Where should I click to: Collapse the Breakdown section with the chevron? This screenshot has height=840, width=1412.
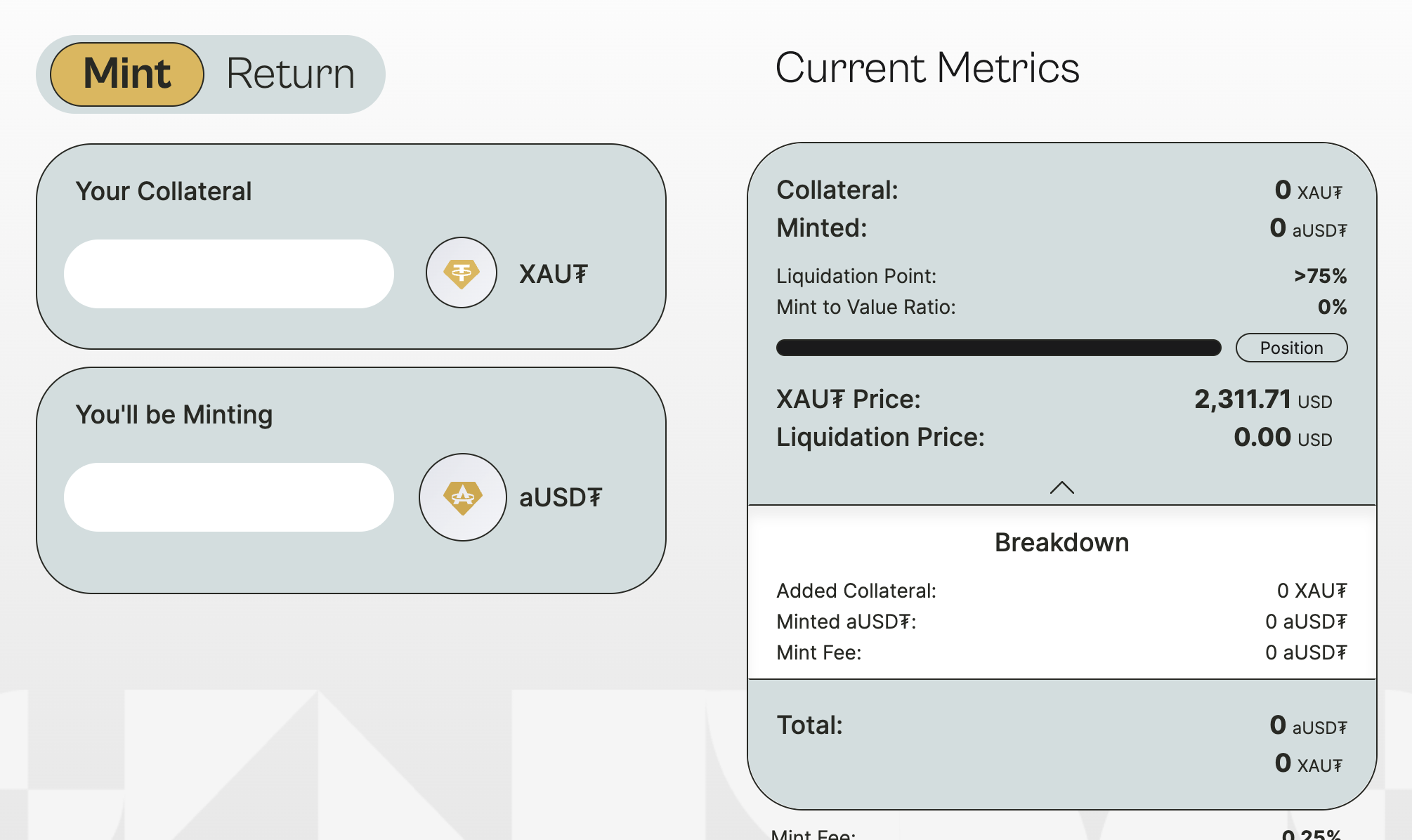pyautogui.click(x=1061, y=487)
